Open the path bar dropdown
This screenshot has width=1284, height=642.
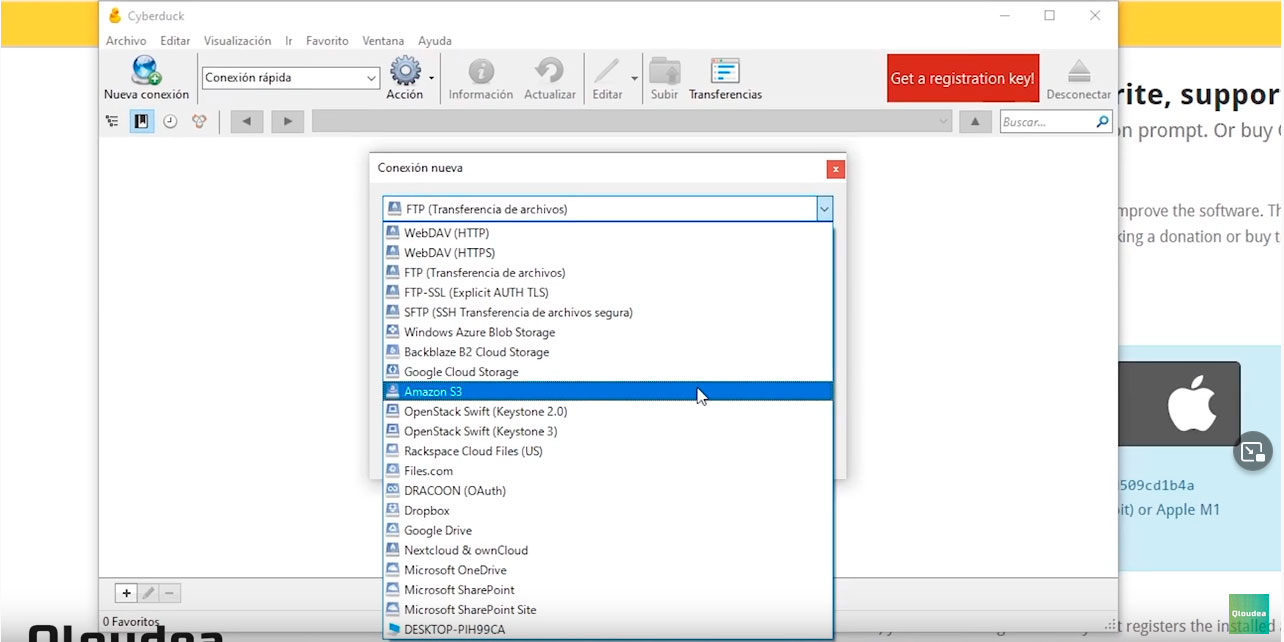pos(944,122)
